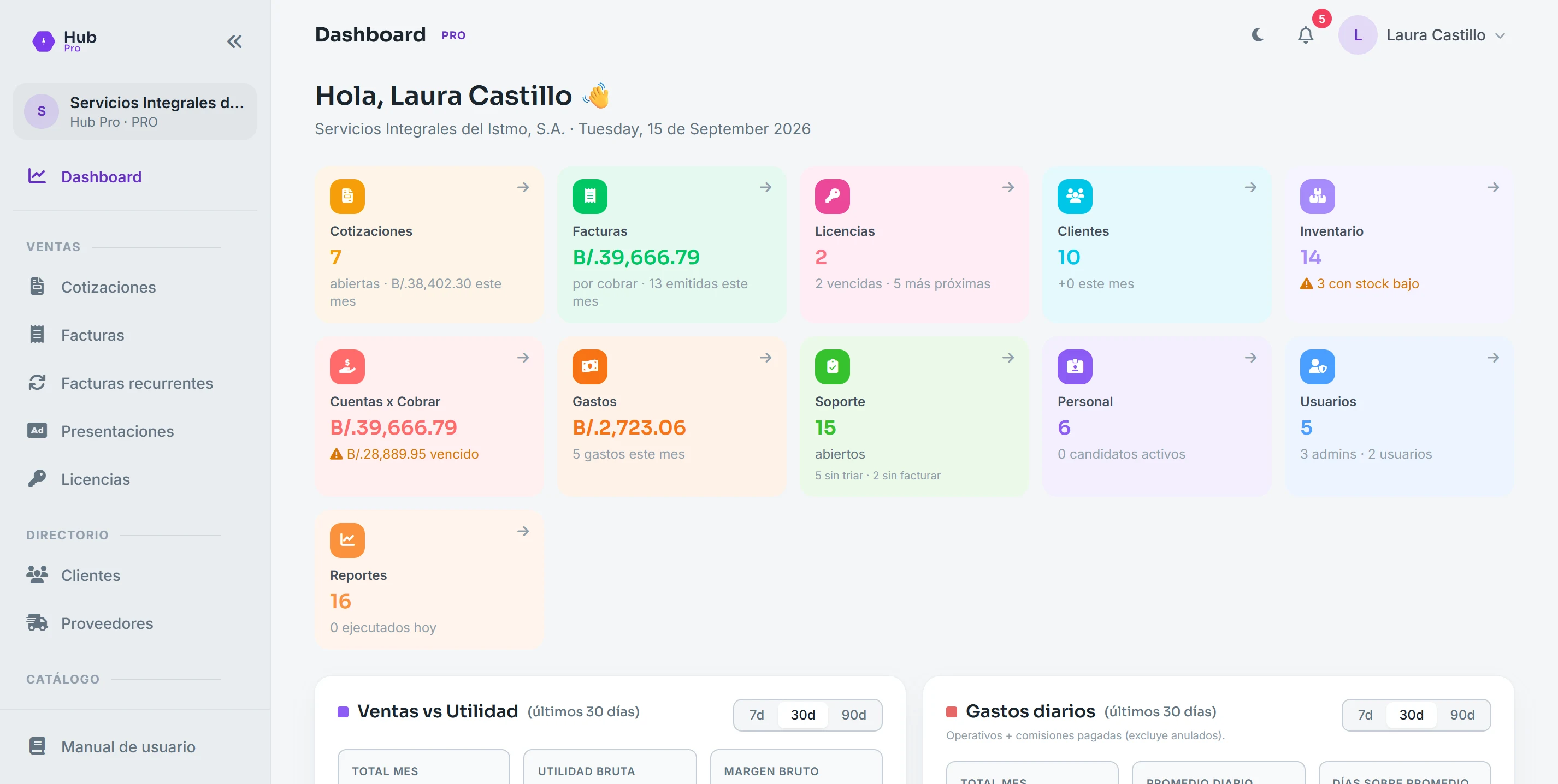Click the sidebar Clientes people icon

pyautogui.click(x=37, y=575)
